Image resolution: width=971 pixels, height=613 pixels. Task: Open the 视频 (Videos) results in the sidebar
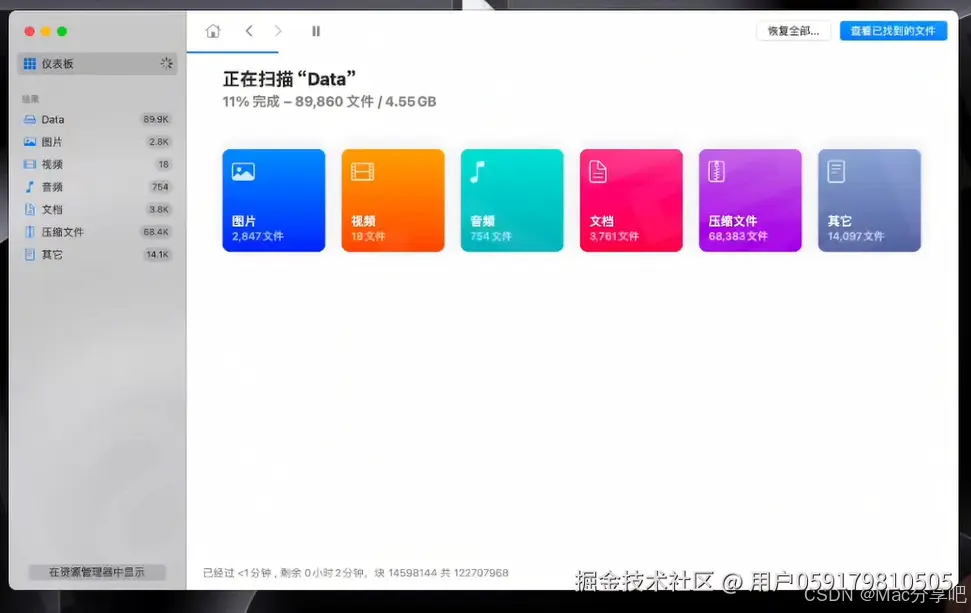[x=51, y=164]
